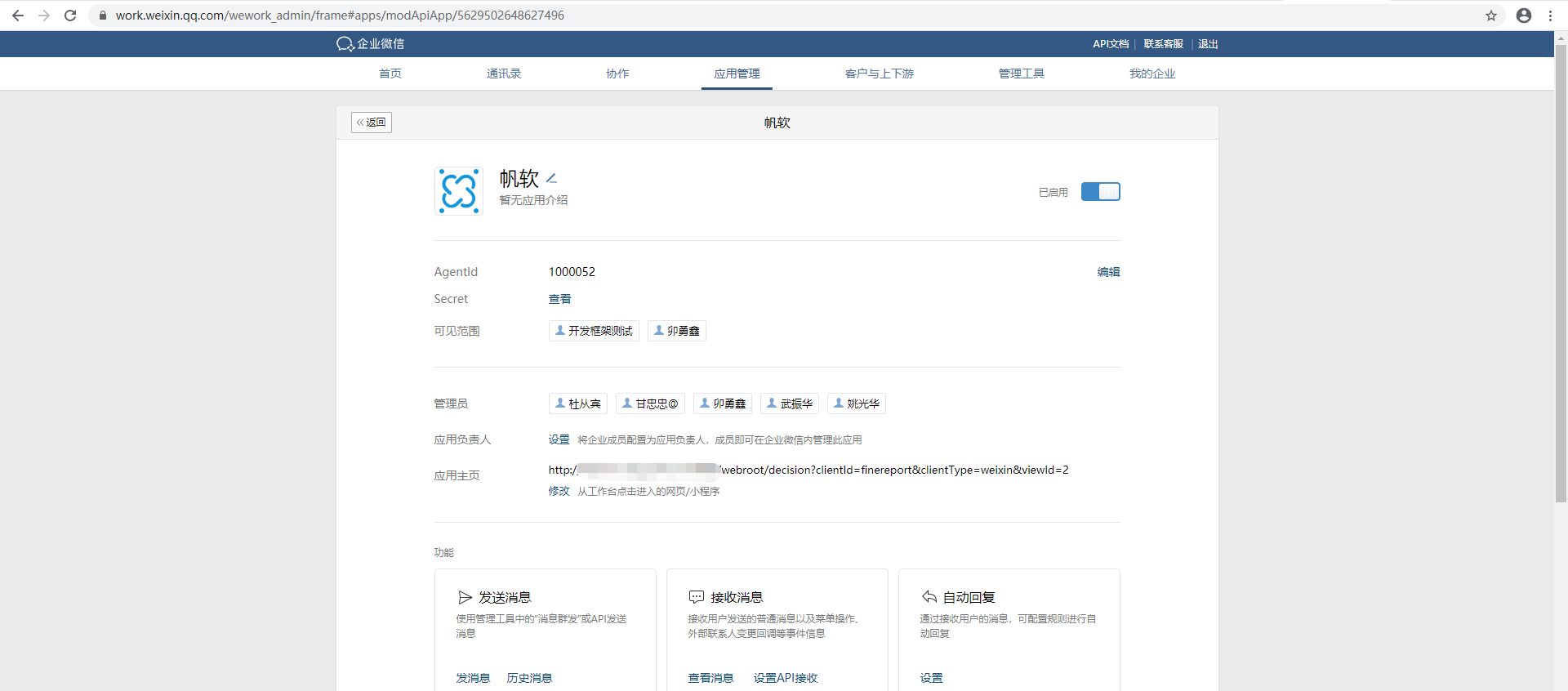Click person icon in 武振华 tag
This screenshot has height=691, width=1568.
772,403
